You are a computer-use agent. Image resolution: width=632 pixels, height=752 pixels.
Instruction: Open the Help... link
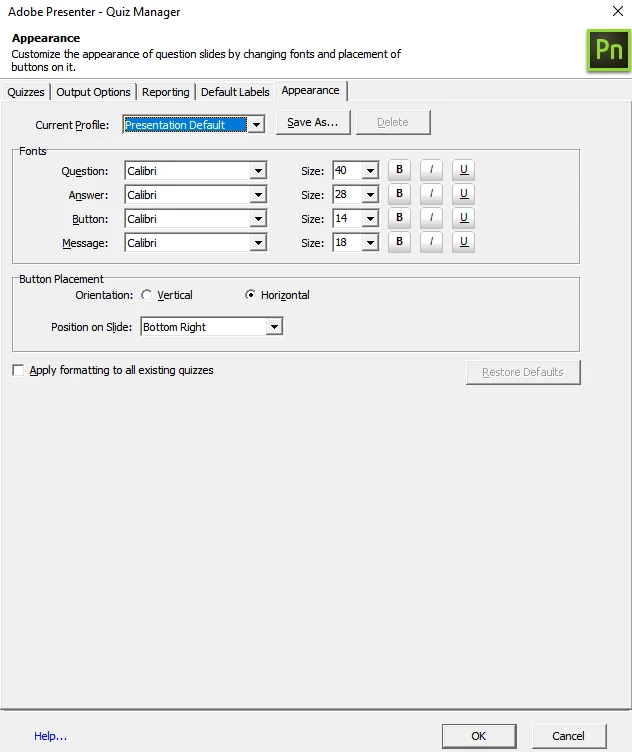point(50,736)
